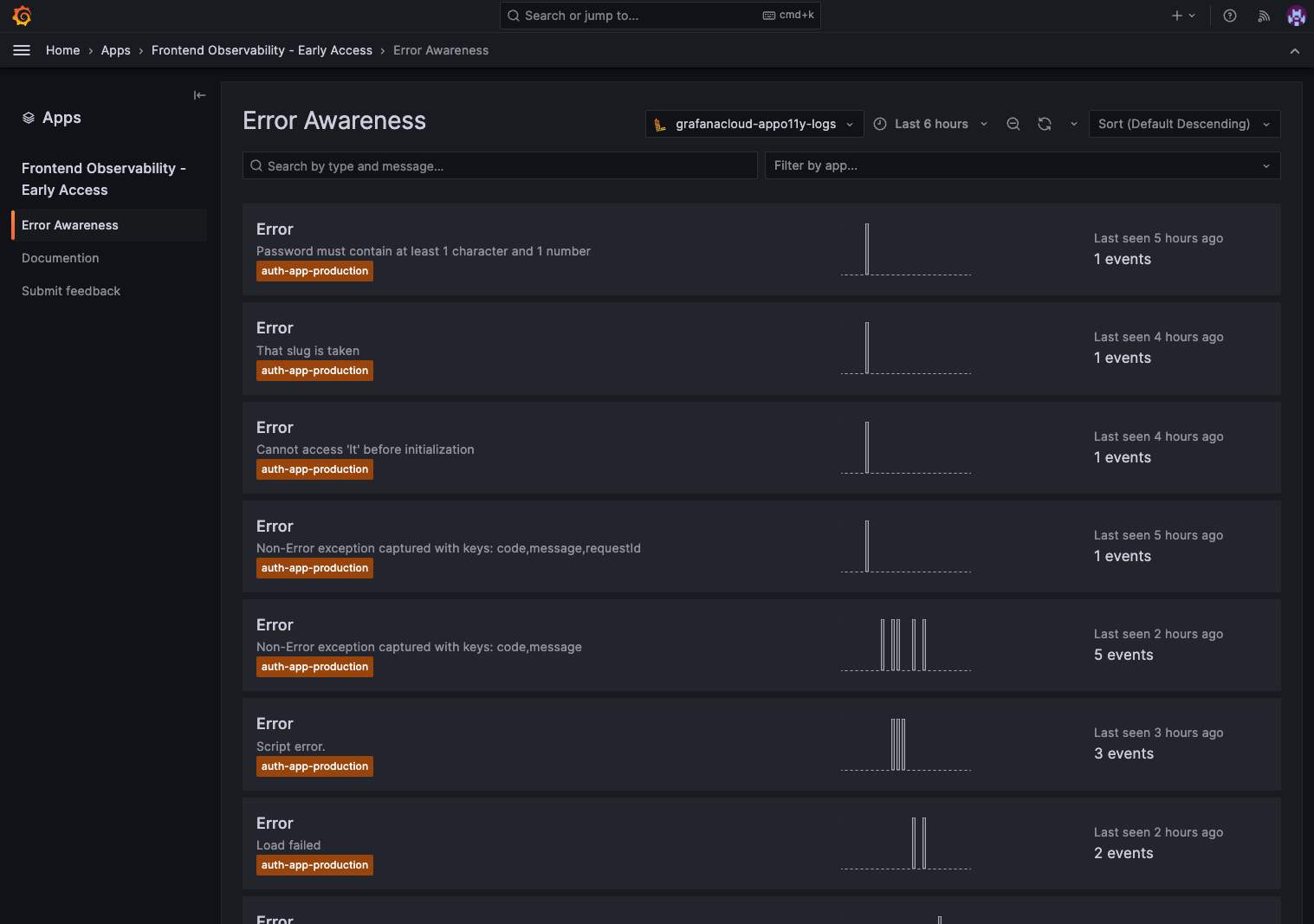This screenshot has height=924, width=1314.
Task: Focus the Search or jump to box
Action: point(660,16)
